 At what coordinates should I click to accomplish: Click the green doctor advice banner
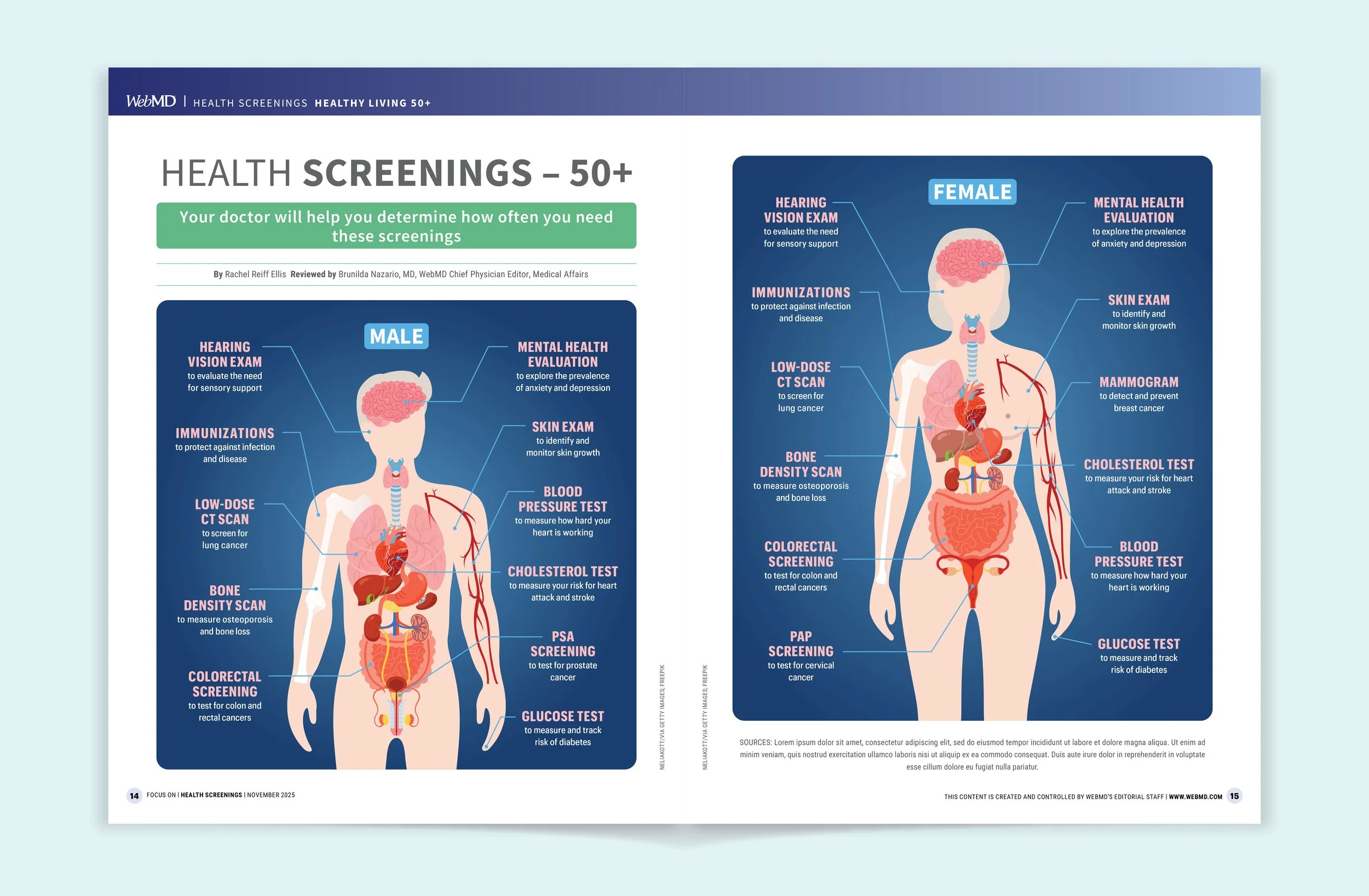(x=396, y=226)
